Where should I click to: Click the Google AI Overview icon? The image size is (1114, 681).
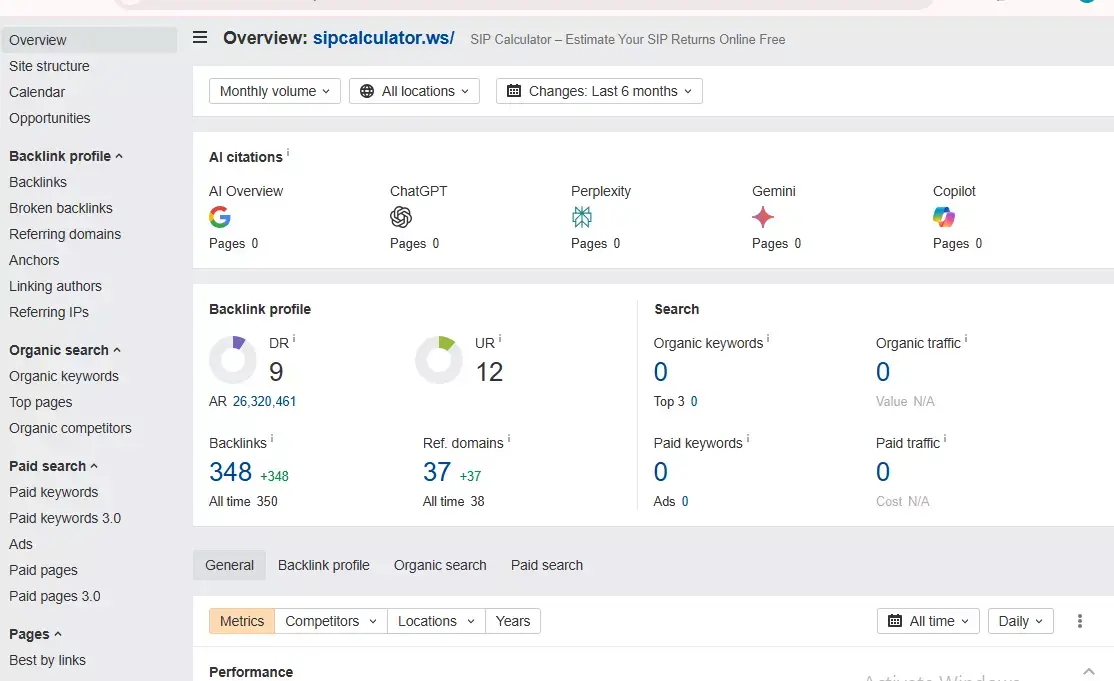(x=220, y=217)
